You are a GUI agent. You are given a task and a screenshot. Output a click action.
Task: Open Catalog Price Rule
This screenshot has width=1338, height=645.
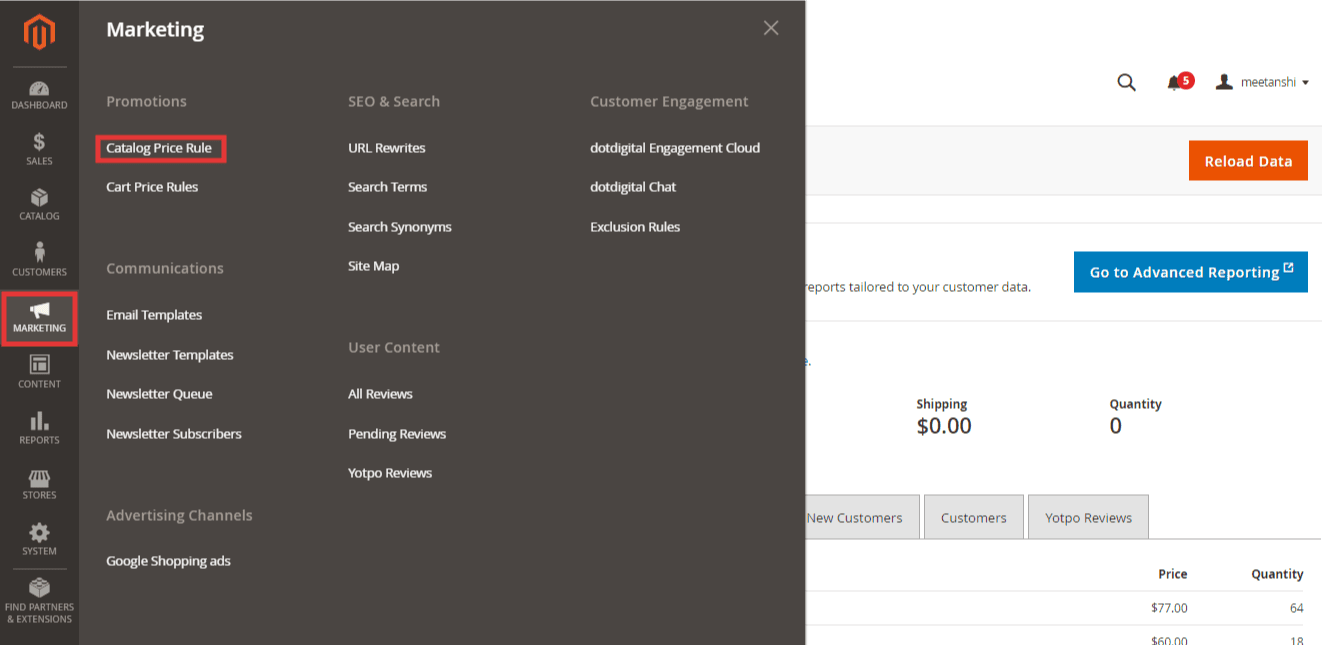point(160,148)
